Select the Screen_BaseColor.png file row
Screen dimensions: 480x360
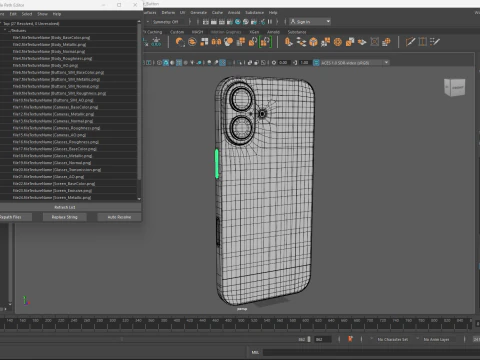68,184
